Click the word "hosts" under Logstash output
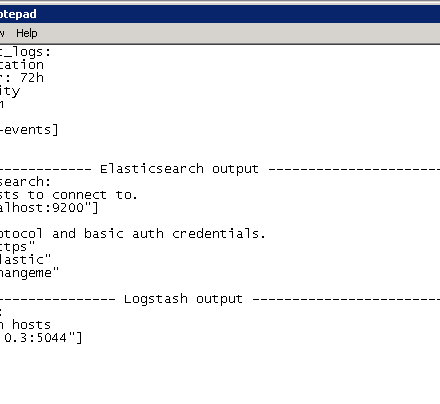The image size is (440, 404). (31, 325)
